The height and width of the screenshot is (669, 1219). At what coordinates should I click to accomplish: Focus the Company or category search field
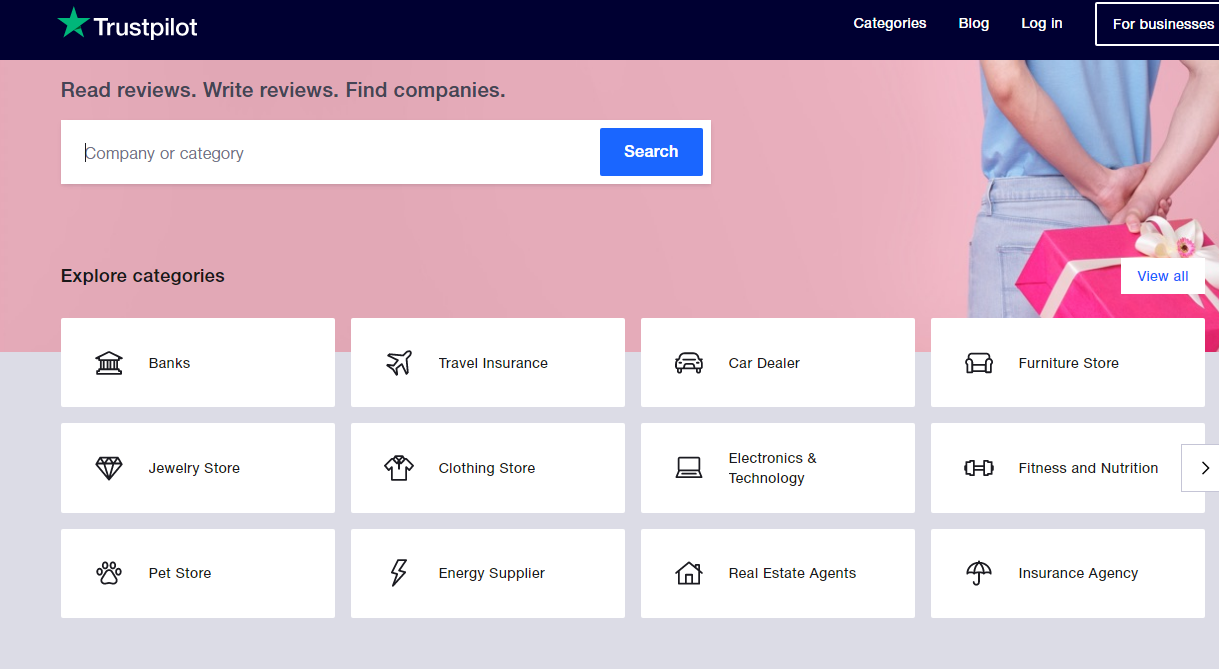(x=330, y=152)
